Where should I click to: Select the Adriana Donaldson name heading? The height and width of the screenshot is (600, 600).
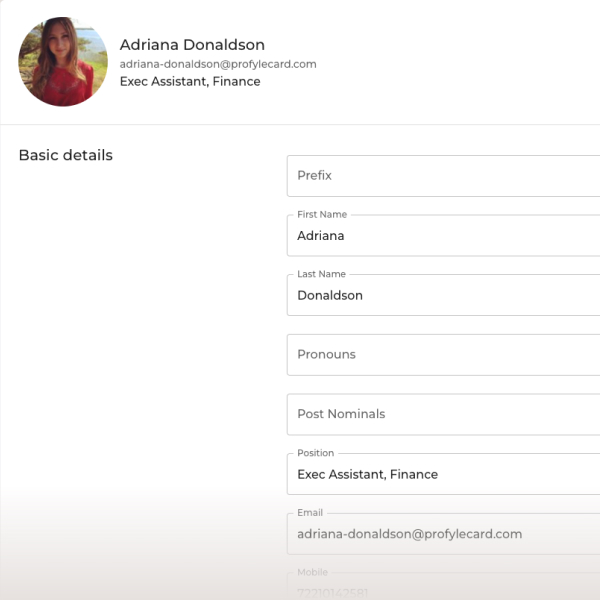192,45
